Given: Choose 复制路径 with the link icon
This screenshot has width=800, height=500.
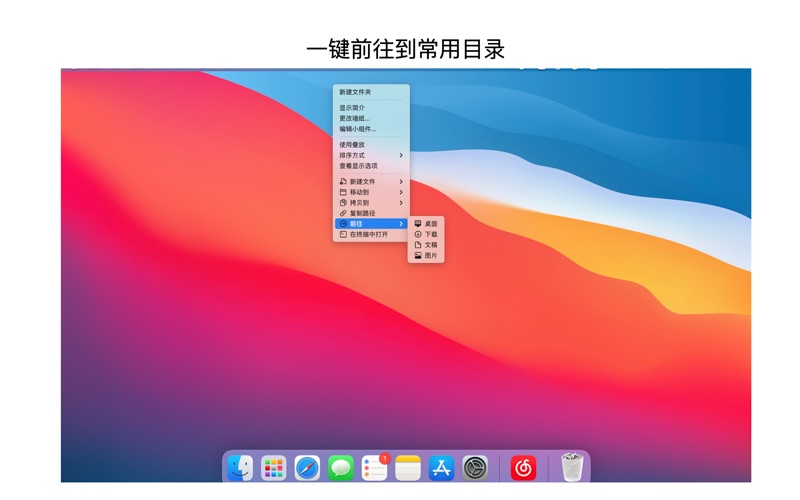Looking at the screenshot, I should coord(371,213).
